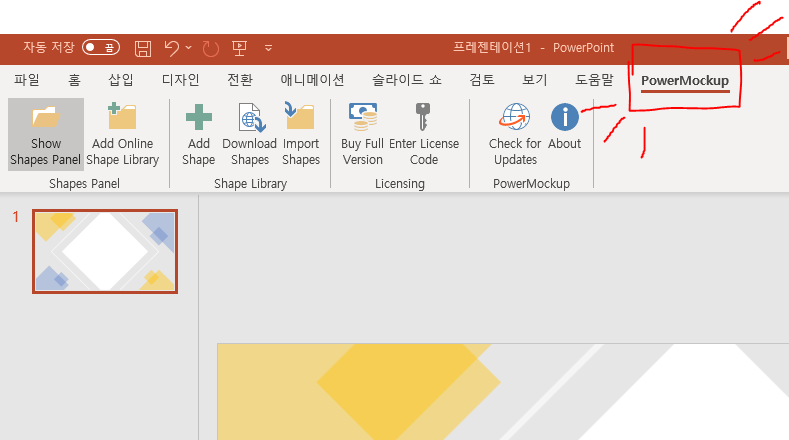789x440 pixels.
Task: Switch to the 삽입 tab
Action: pos(121,80)
